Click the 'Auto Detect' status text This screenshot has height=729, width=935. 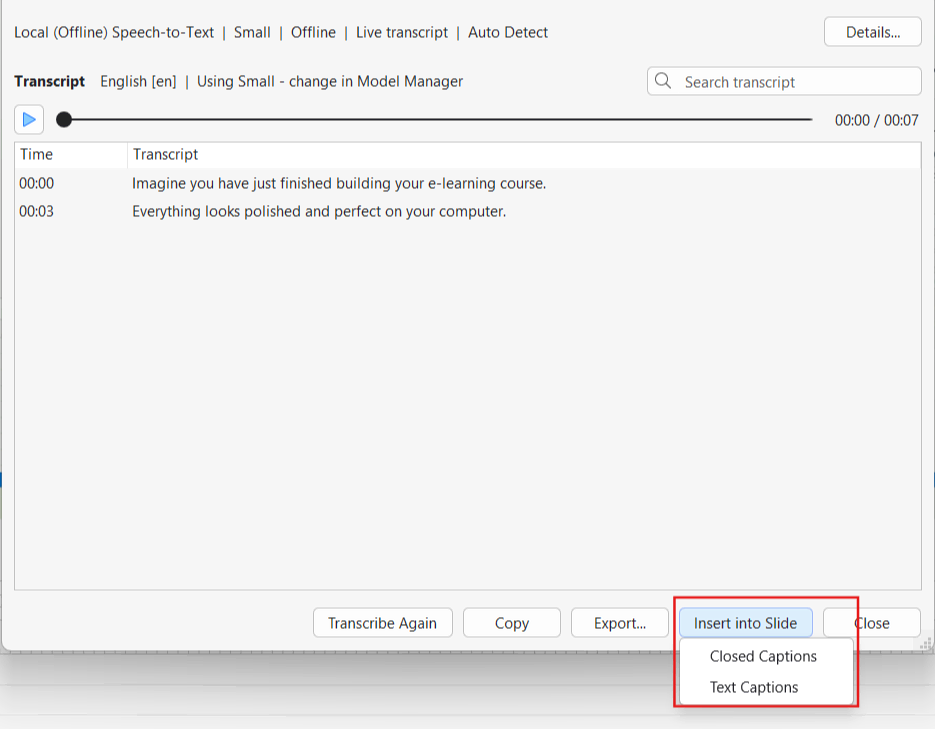[507, 32]
